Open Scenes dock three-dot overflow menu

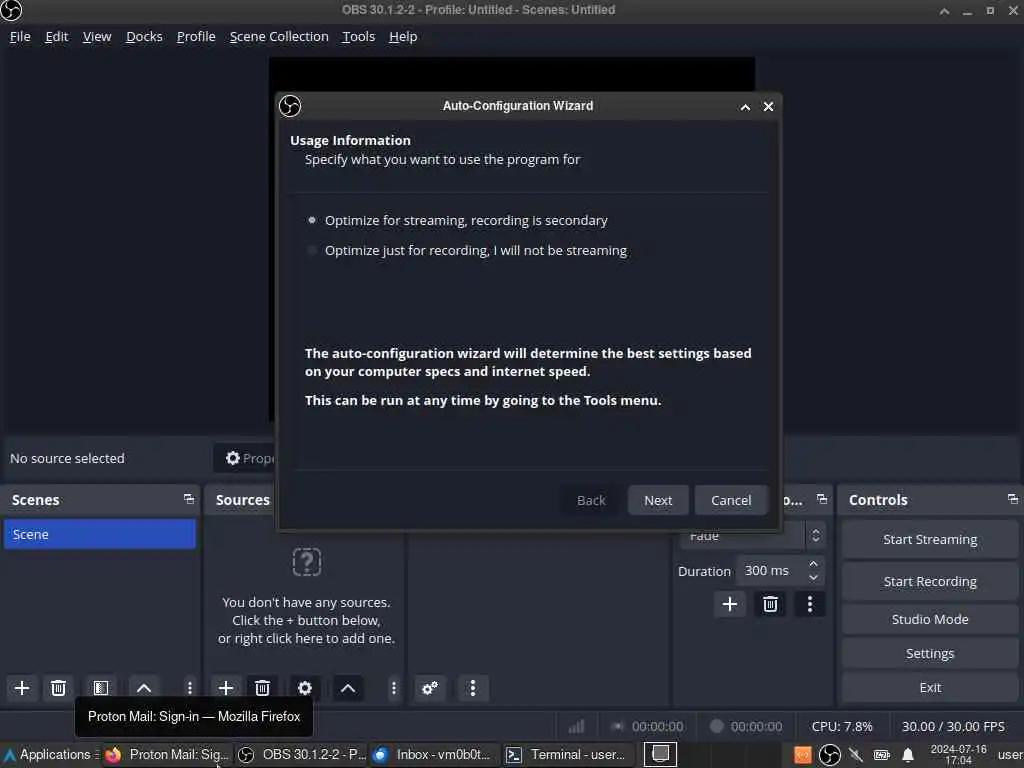(189, 688)
